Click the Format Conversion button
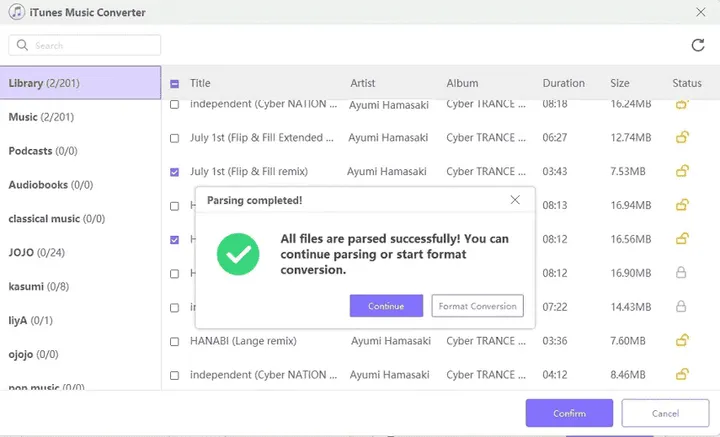 point(478,306)
